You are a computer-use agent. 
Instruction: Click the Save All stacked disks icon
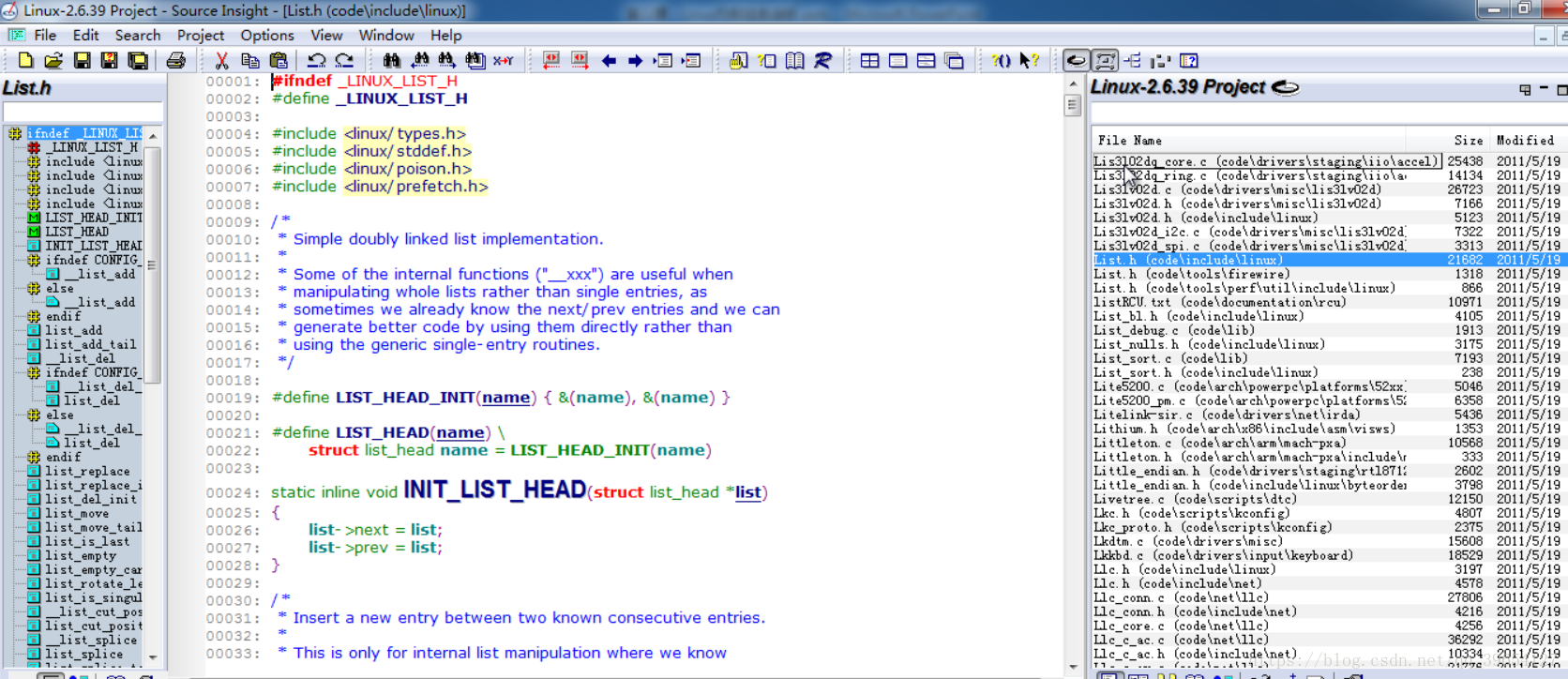click(138, 61)
